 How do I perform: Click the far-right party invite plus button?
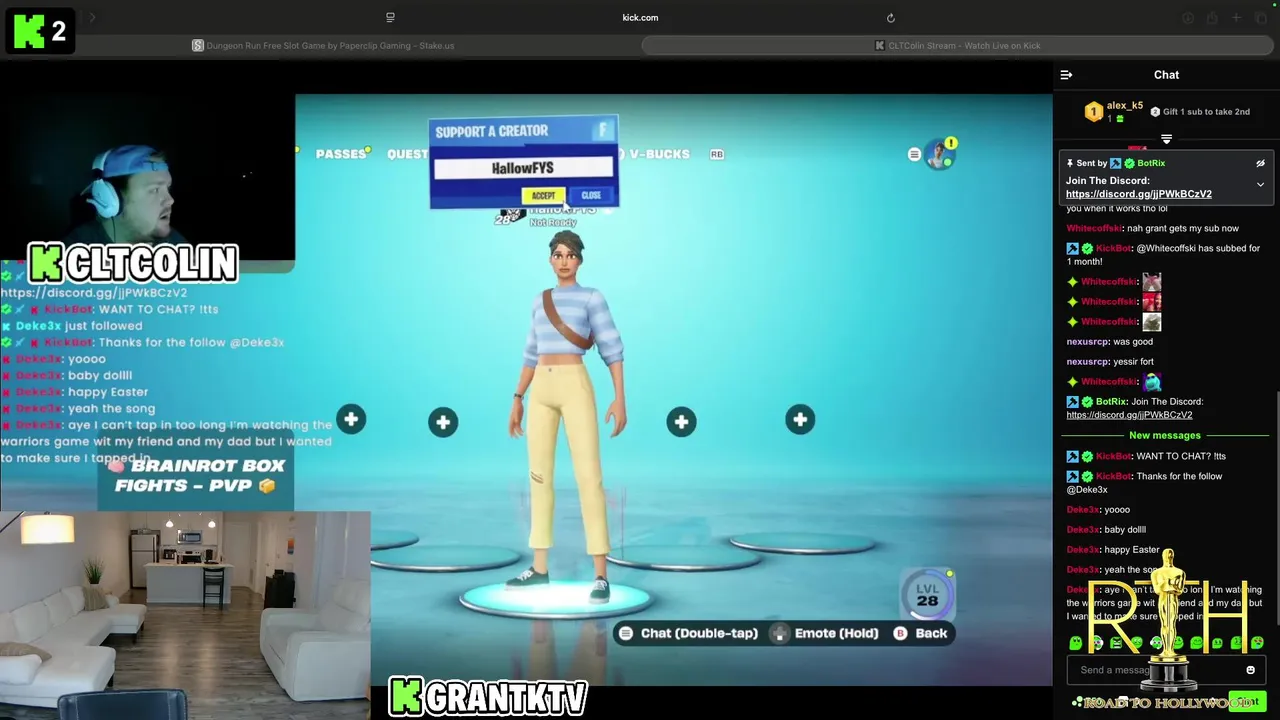click(800, 420)
